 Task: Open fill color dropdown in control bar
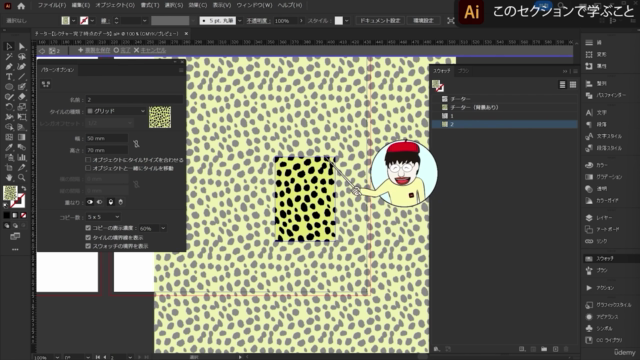click(x=74, y=20)
